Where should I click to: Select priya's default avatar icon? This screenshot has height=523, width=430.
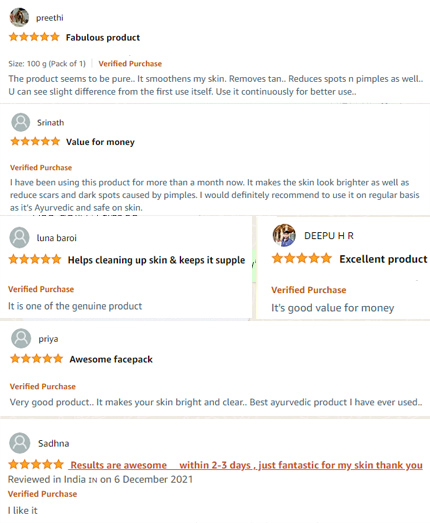pos(21,338)
